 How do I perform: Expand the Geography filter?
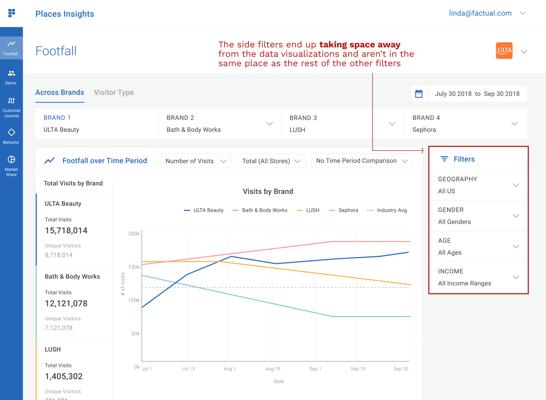pos(478,185)
